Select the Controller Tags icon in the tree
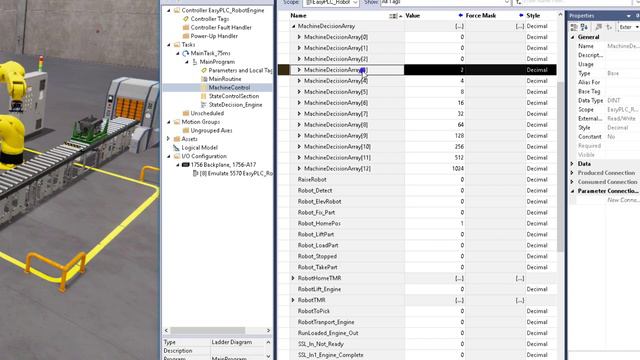 (186, 19)
